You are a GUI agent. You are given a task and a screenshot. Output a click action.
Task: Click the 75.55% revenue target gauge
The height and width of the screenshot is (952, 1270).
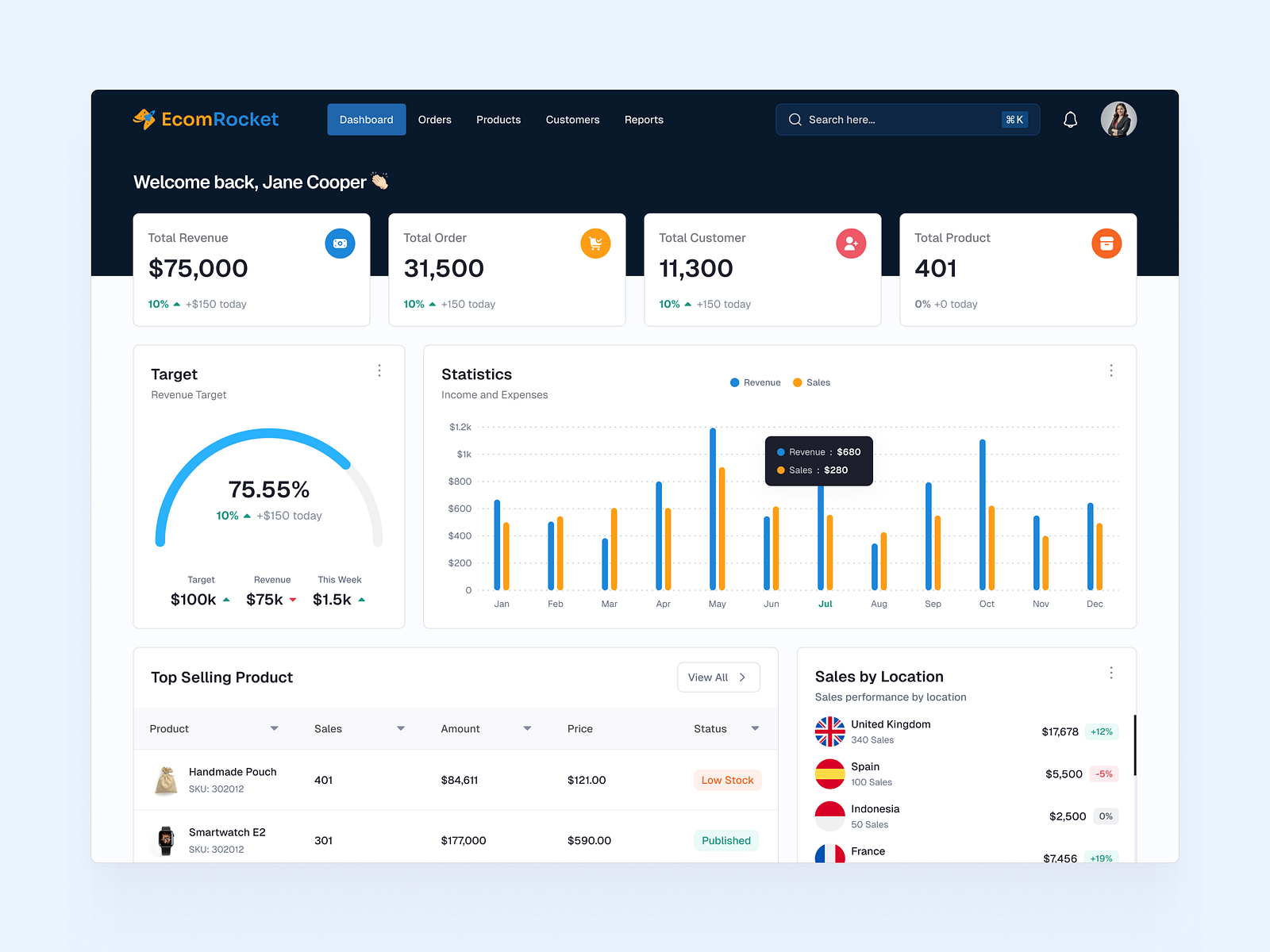[269, 489]
